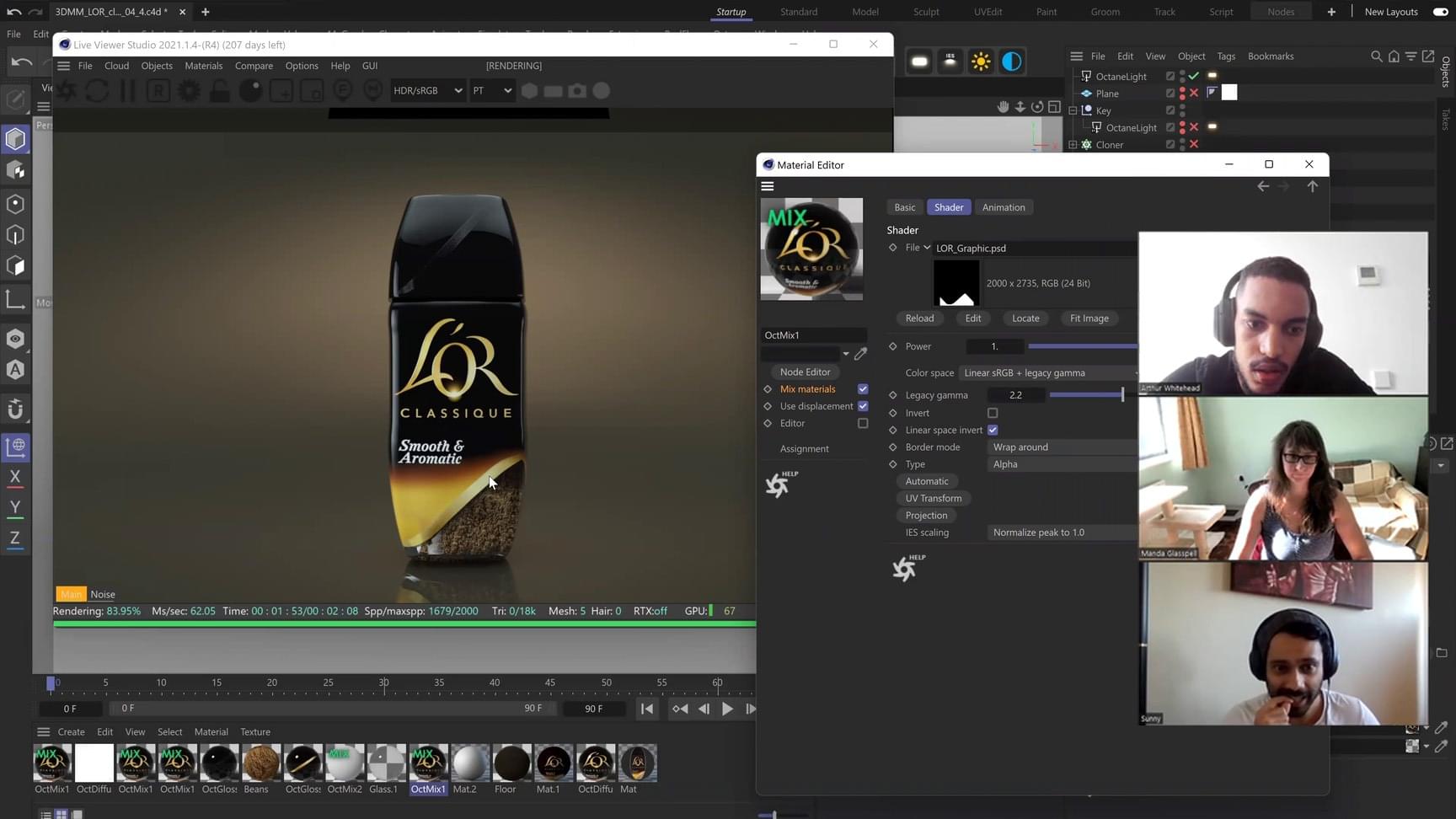Toggle the world coordinate system icon

[15, 446]
